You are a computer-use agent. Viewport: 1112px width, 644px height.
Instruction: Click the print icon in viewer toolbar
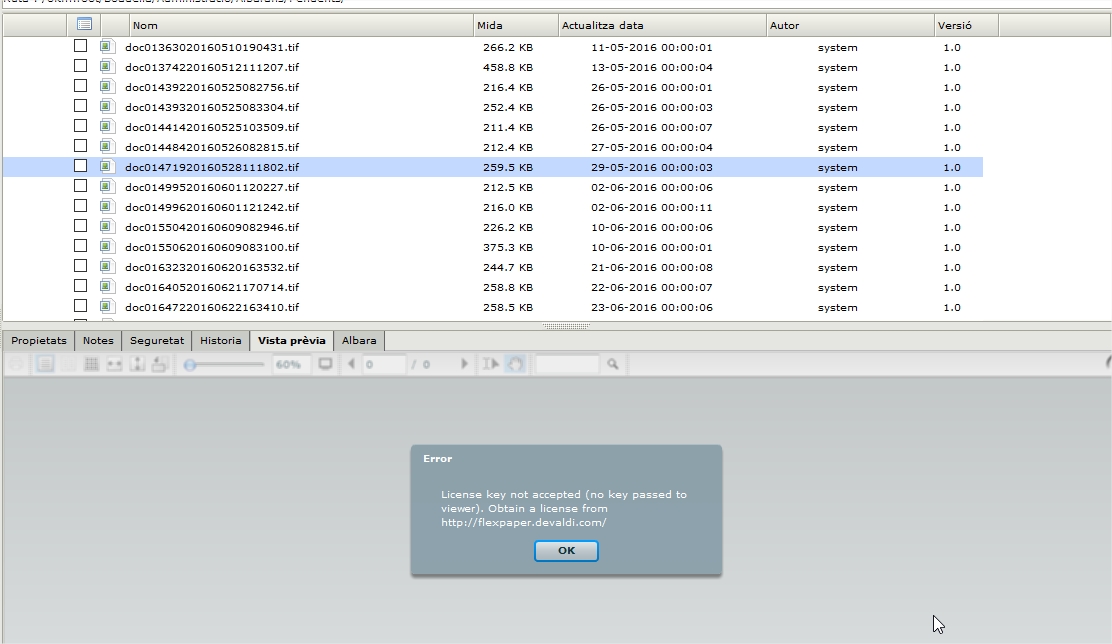point(17,365)
